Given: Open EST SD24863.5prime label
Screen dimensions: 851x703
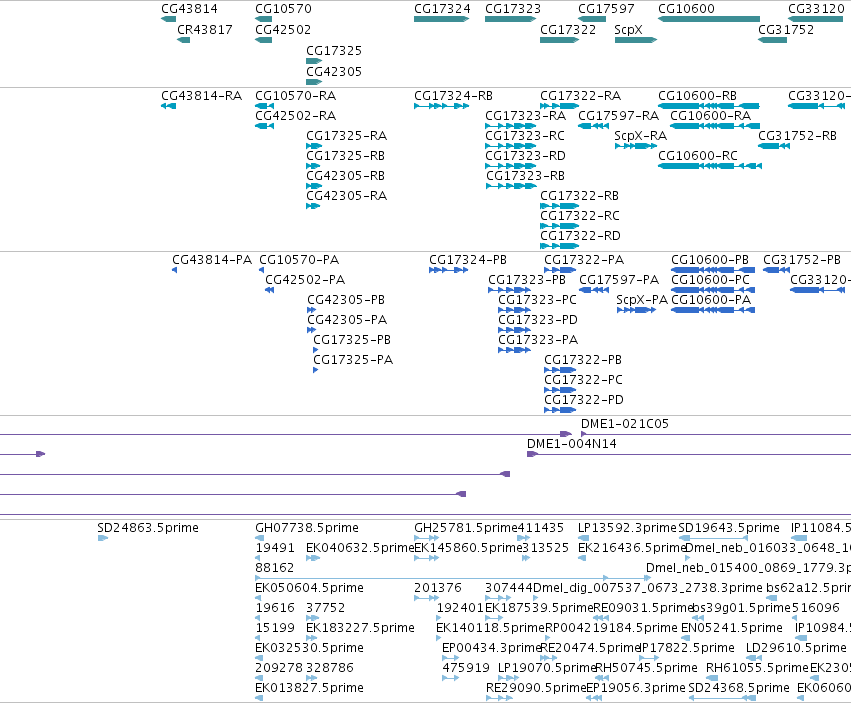Looking at the screenshot, I should click(148, 528).
